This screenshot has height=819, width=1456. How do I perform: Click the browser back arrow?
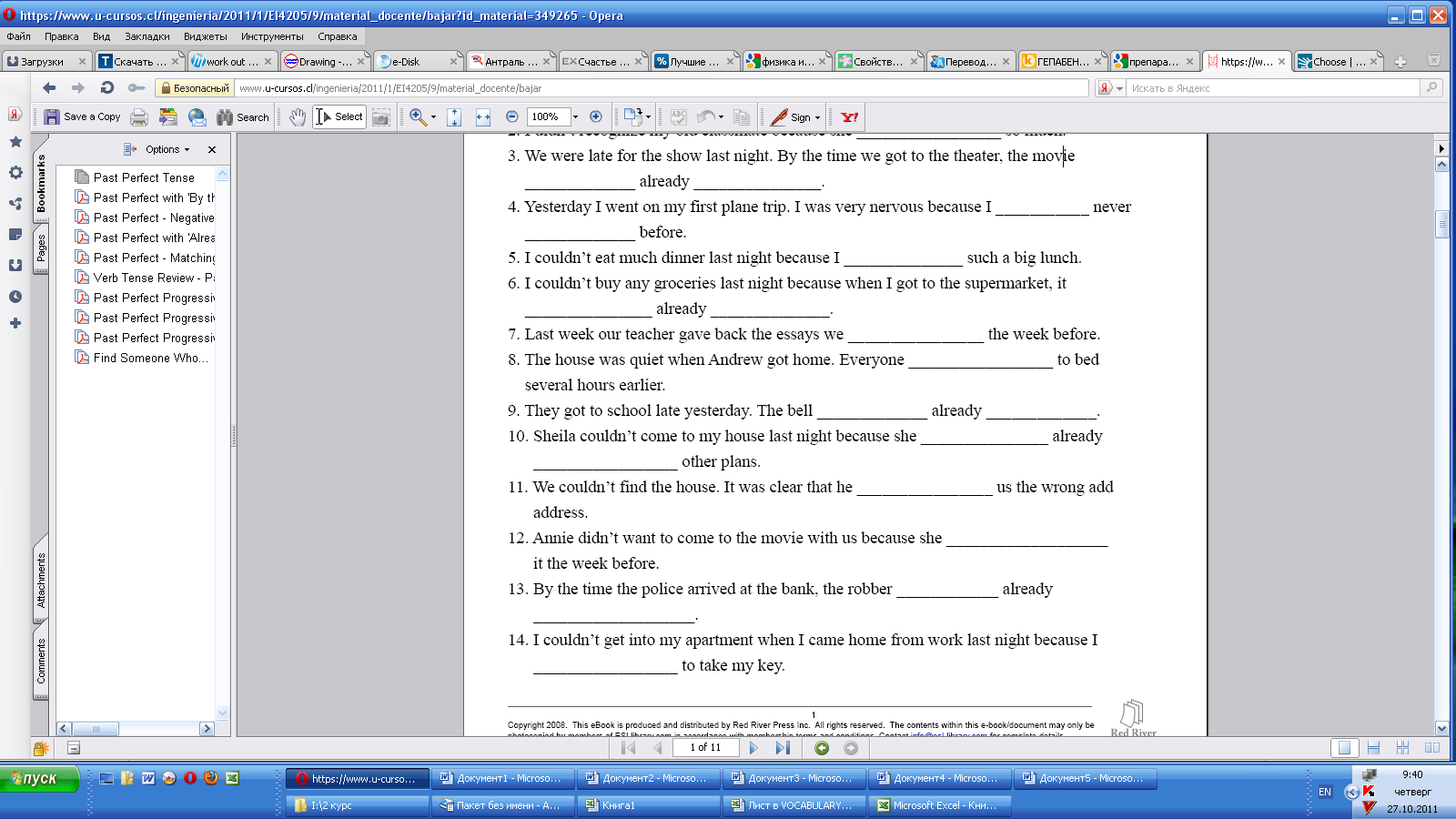click(49, 87)
